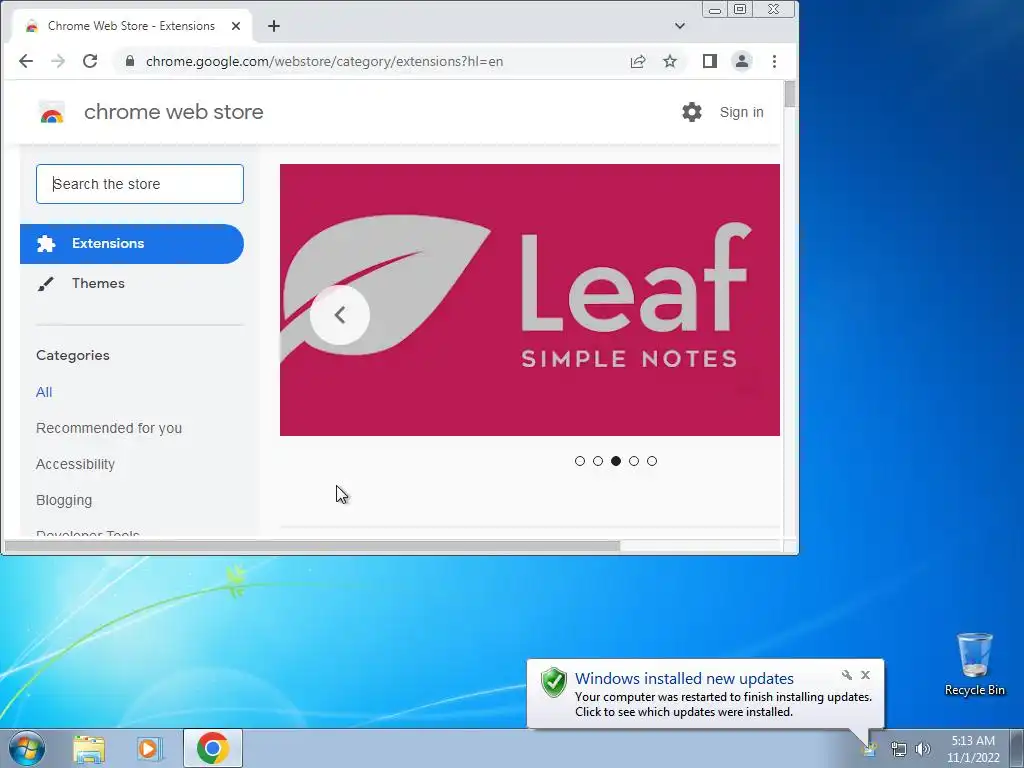Open the web store settings gear

pos(692,112)
